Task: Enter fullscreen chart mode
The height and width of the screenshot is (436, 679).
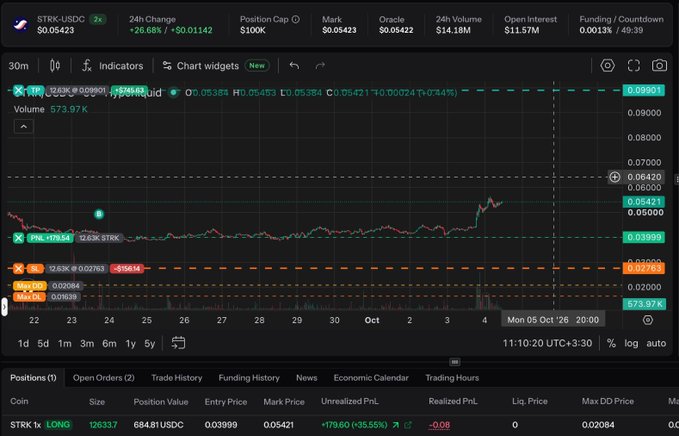Action: pyautogui.click(x=634, y=65)
